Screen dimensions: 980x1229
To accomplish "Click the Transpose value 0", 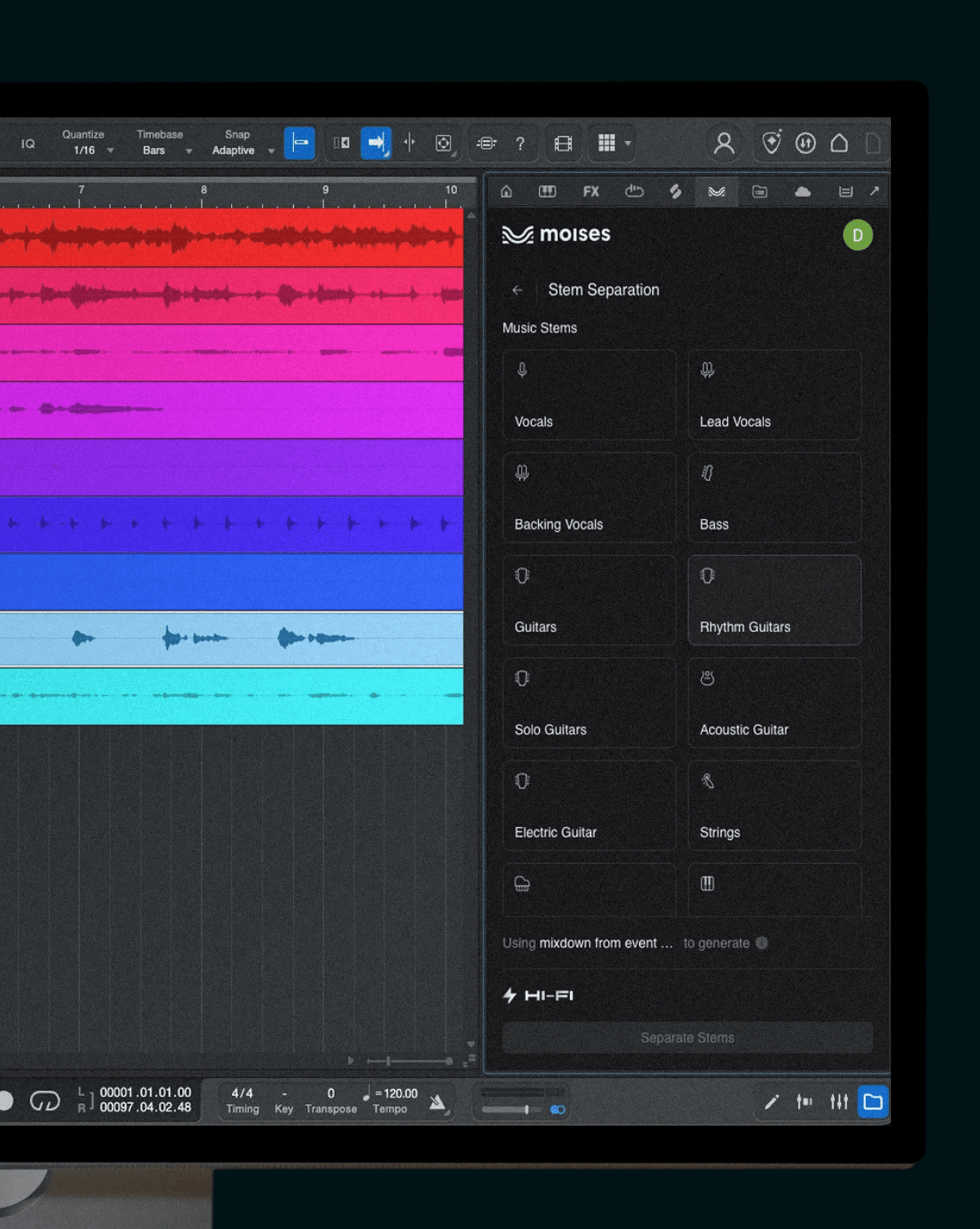I will pos(331,1094).
